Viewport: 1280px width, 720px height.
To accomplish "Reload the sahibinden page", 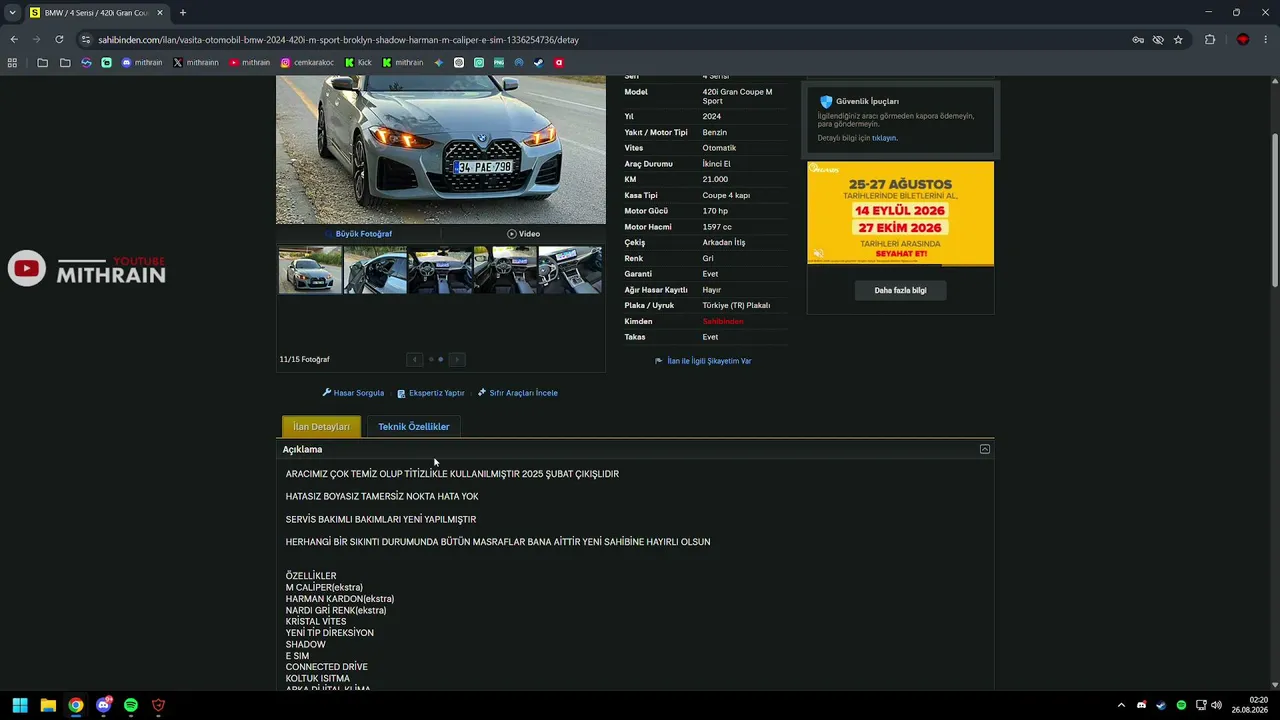I will pos(59,40).
